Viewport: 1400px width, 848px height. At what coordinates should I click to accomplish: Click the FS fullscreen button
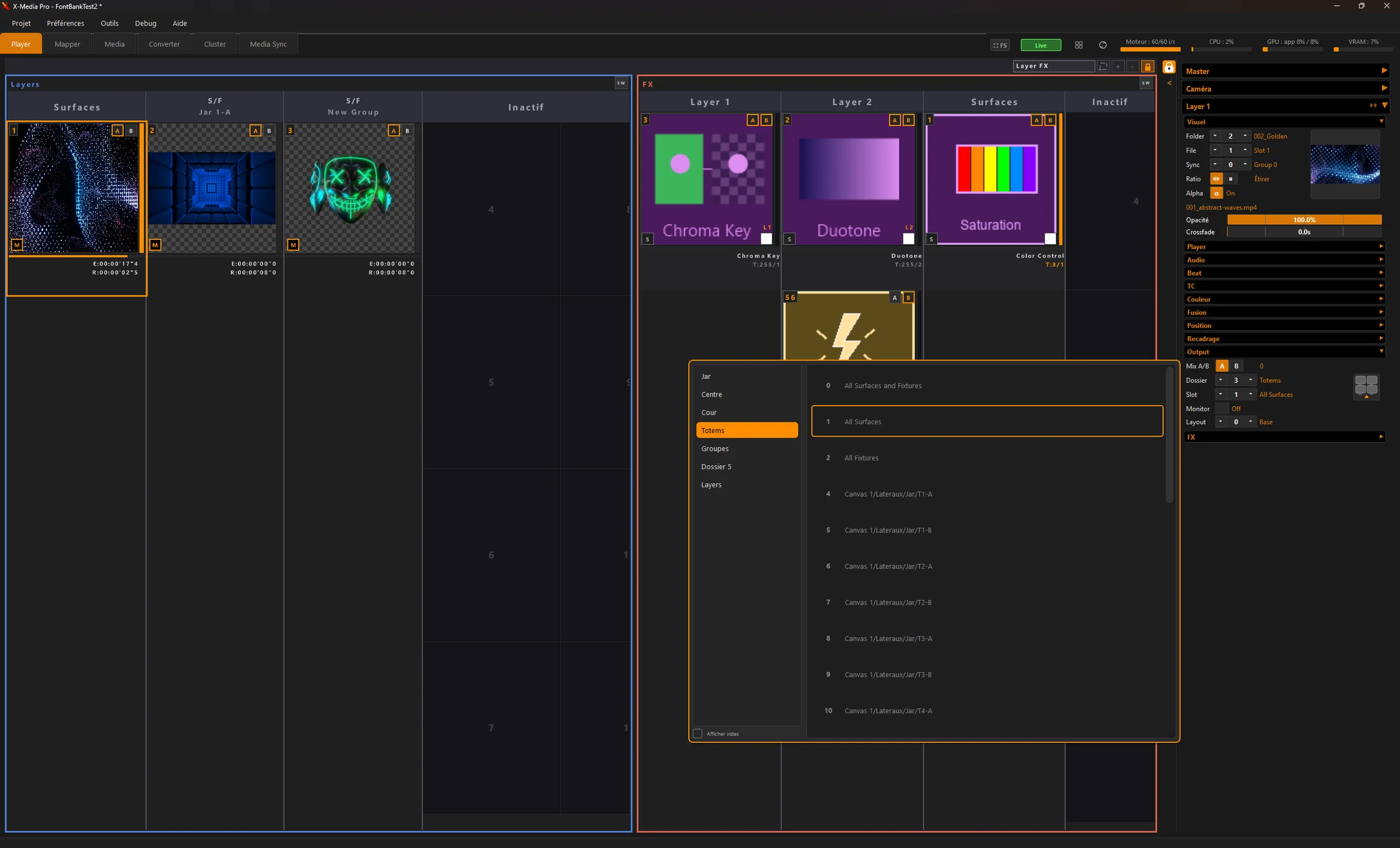point(1000,45)
